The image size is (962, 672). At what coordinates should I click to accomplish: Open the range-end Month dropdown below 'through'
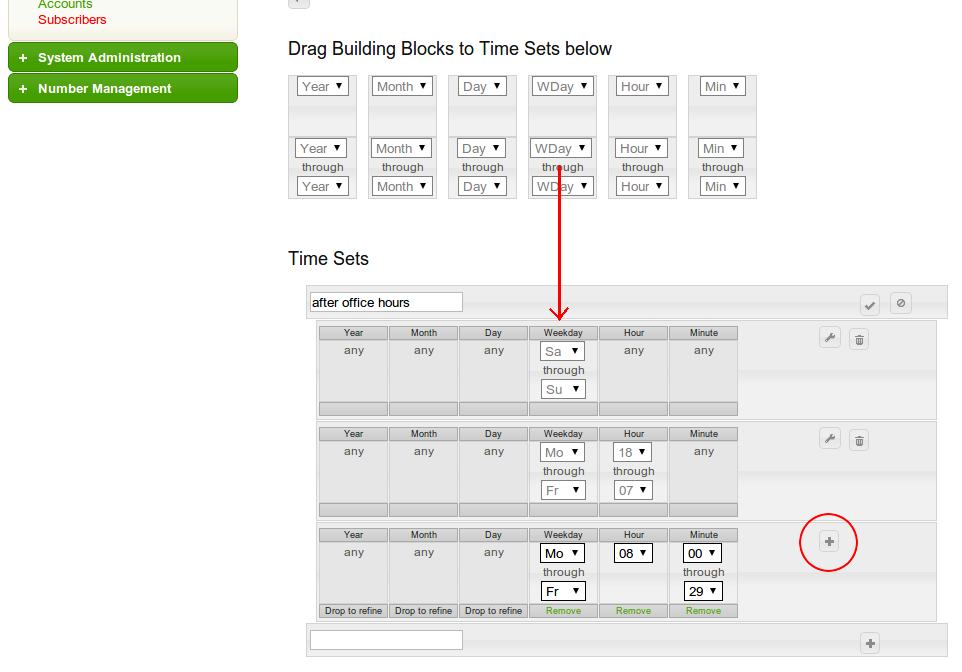402,187
